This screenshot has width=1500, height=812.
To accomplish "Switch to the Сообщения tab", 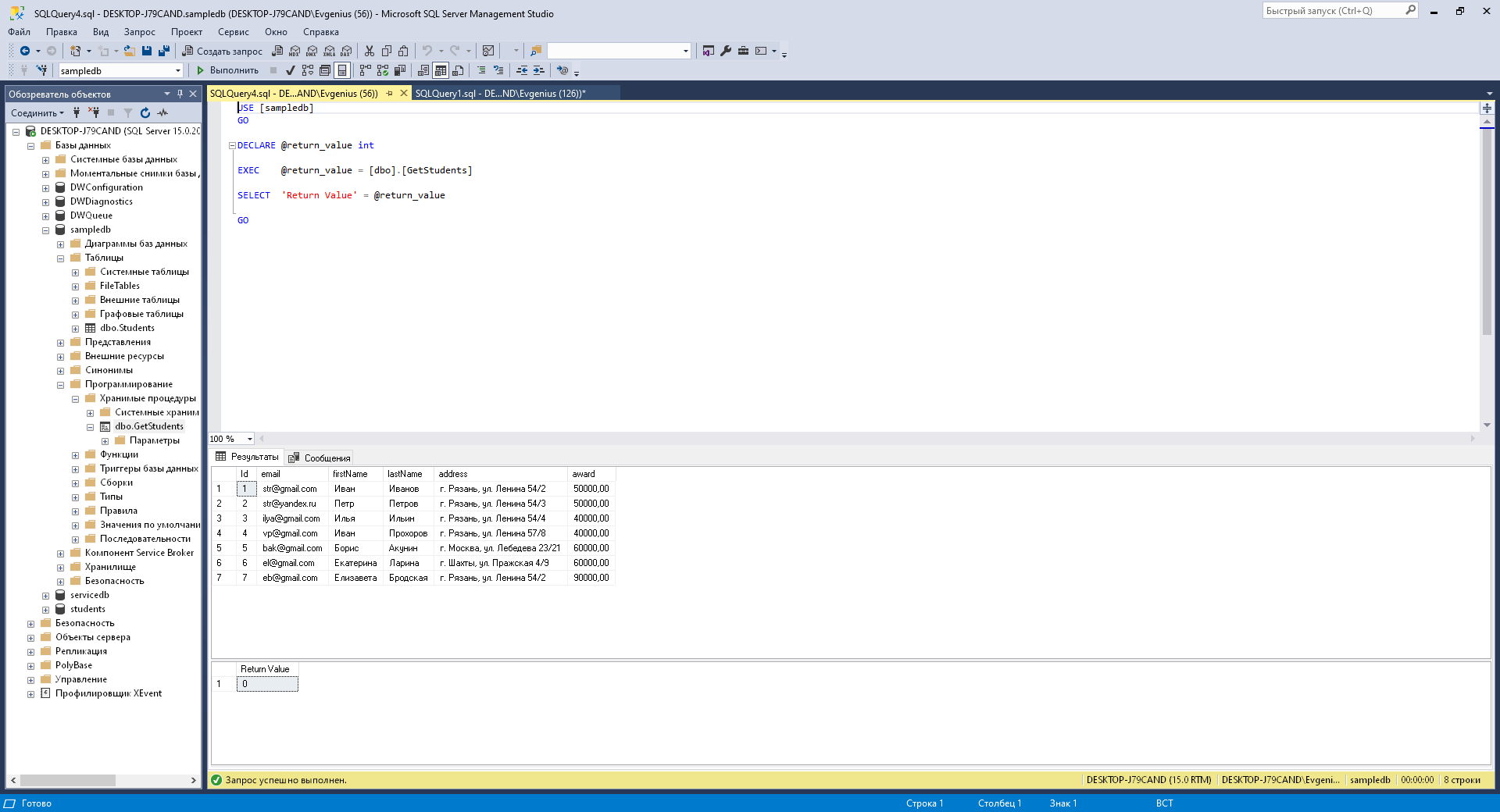I will (320, 458).
